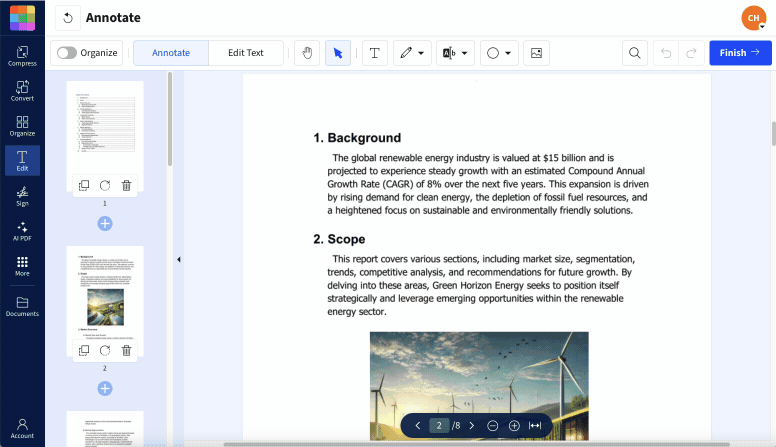The width and height of the screenshot is (776, 447).
Task: Expand highlight tool options dropdown
Action: pos(464,53)
